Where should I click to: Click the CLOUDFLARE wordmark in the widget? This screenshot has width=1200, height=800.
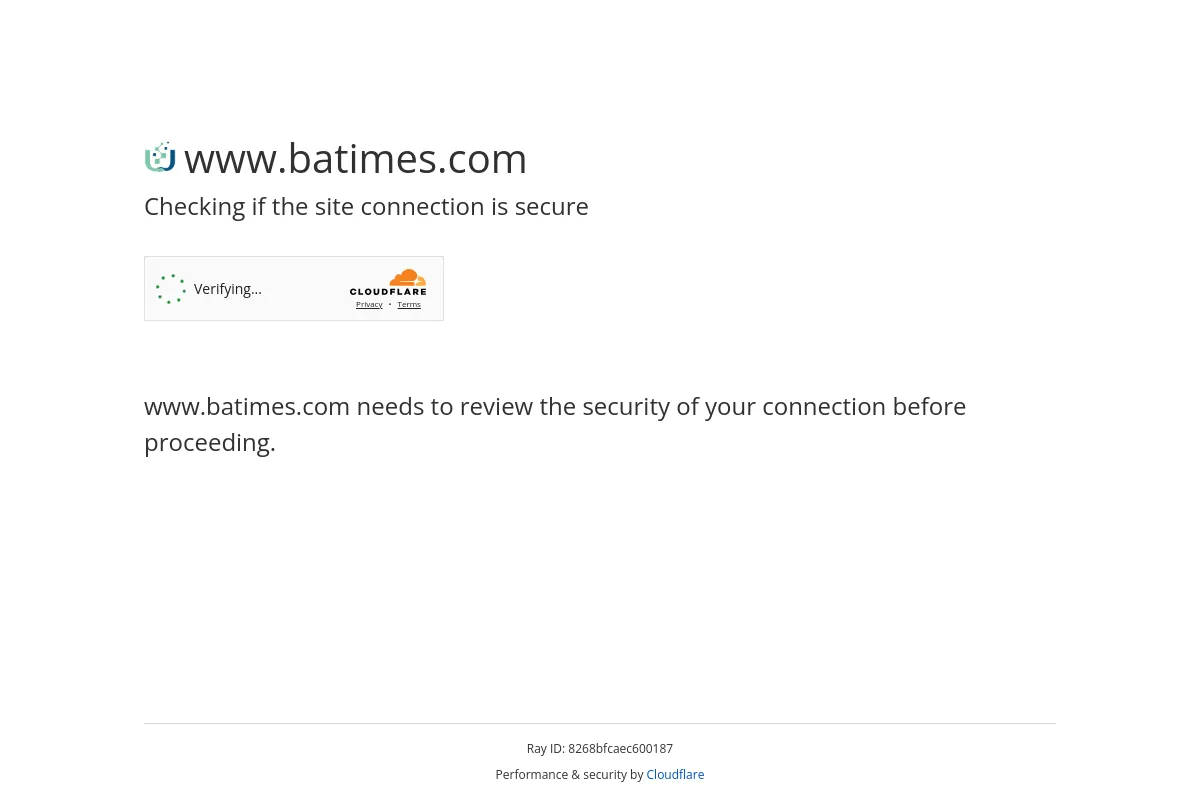(388, 291)
